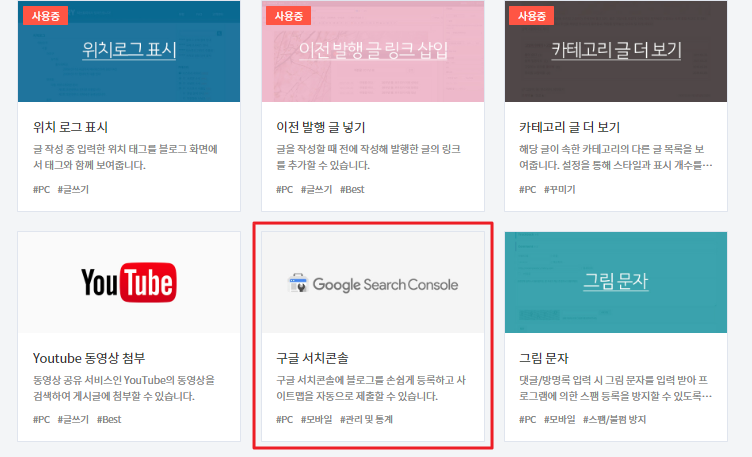The height and width of the screenshot is (457, 752).
Task: Click #글쓰기 tag on 위치 로그 표시 card
Action: (x=73, y=189)
